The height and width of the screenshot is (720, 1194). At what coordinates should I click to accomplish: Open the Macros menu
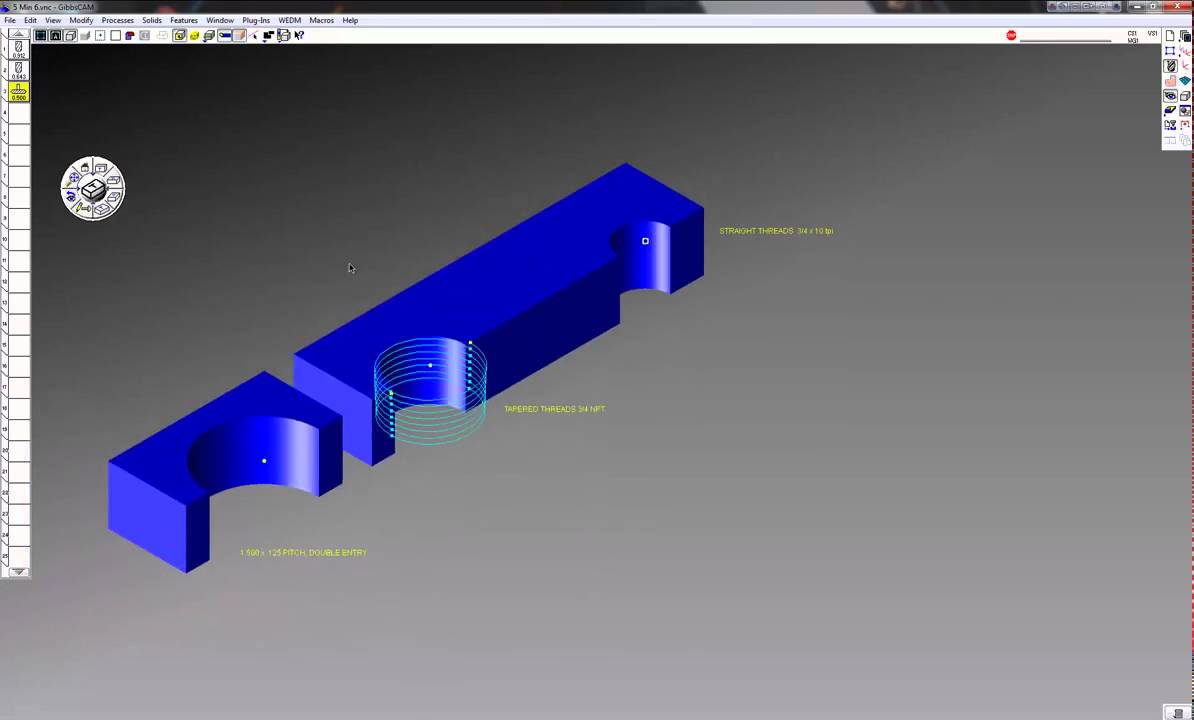321,21
